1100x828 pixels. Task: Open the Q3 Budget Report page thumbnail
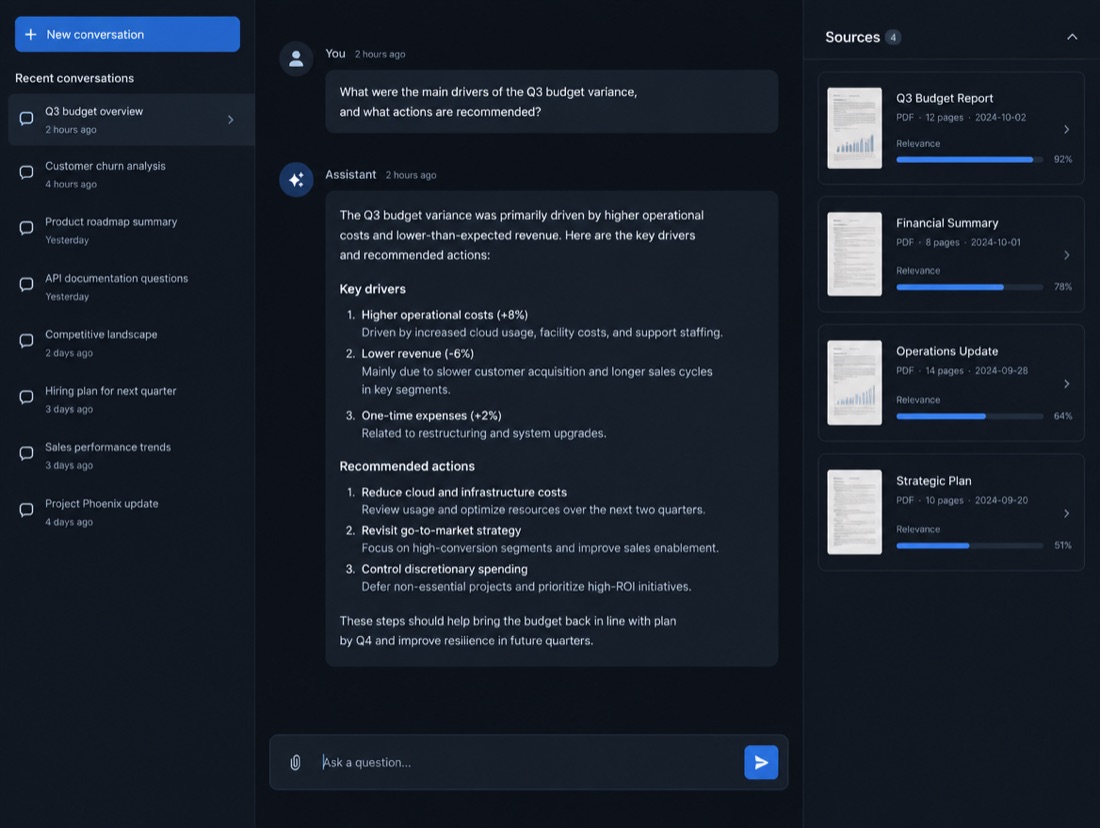(x=854, y=128)
